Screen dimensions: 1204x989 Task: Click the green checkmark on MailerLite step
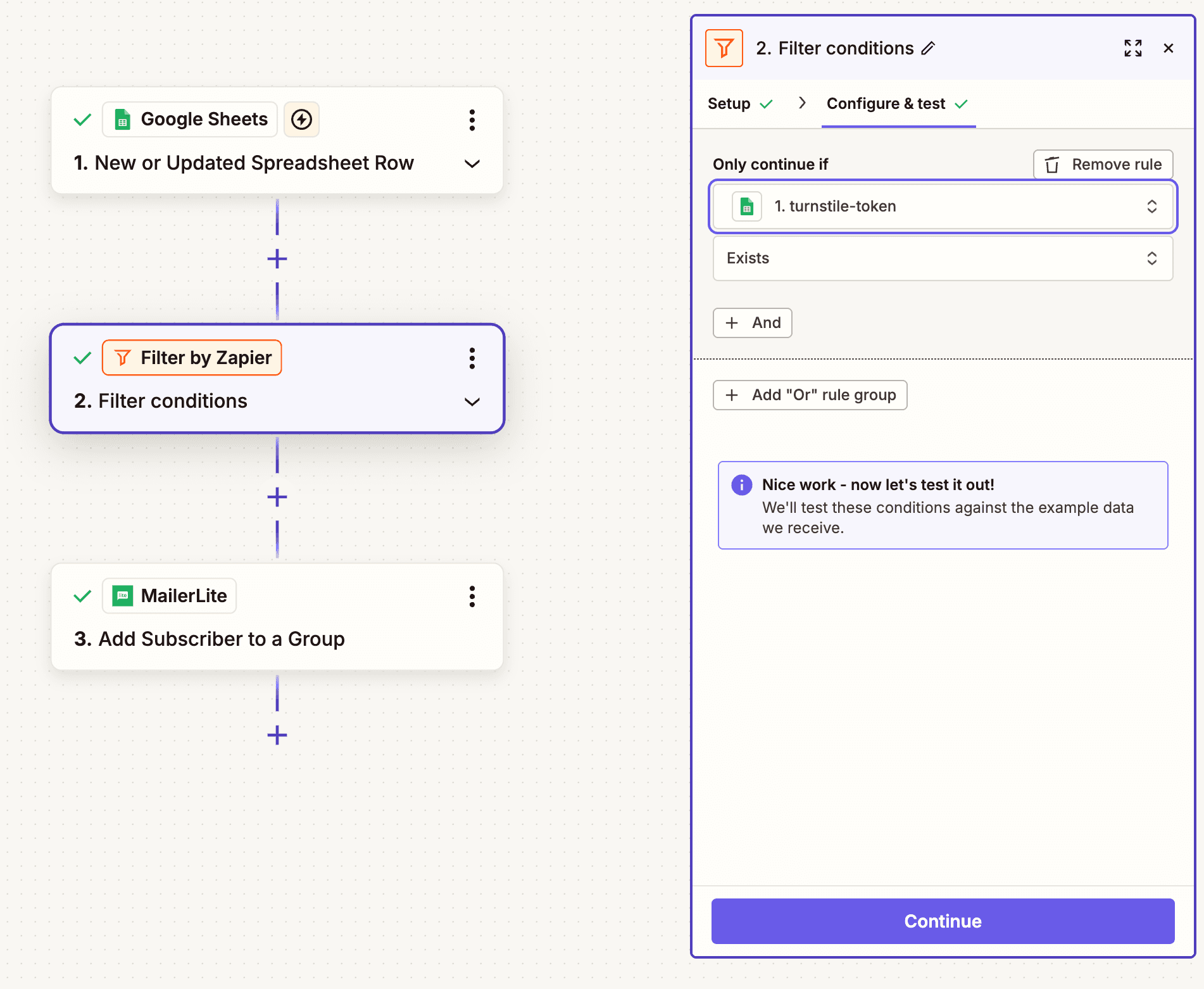[83, 596]
